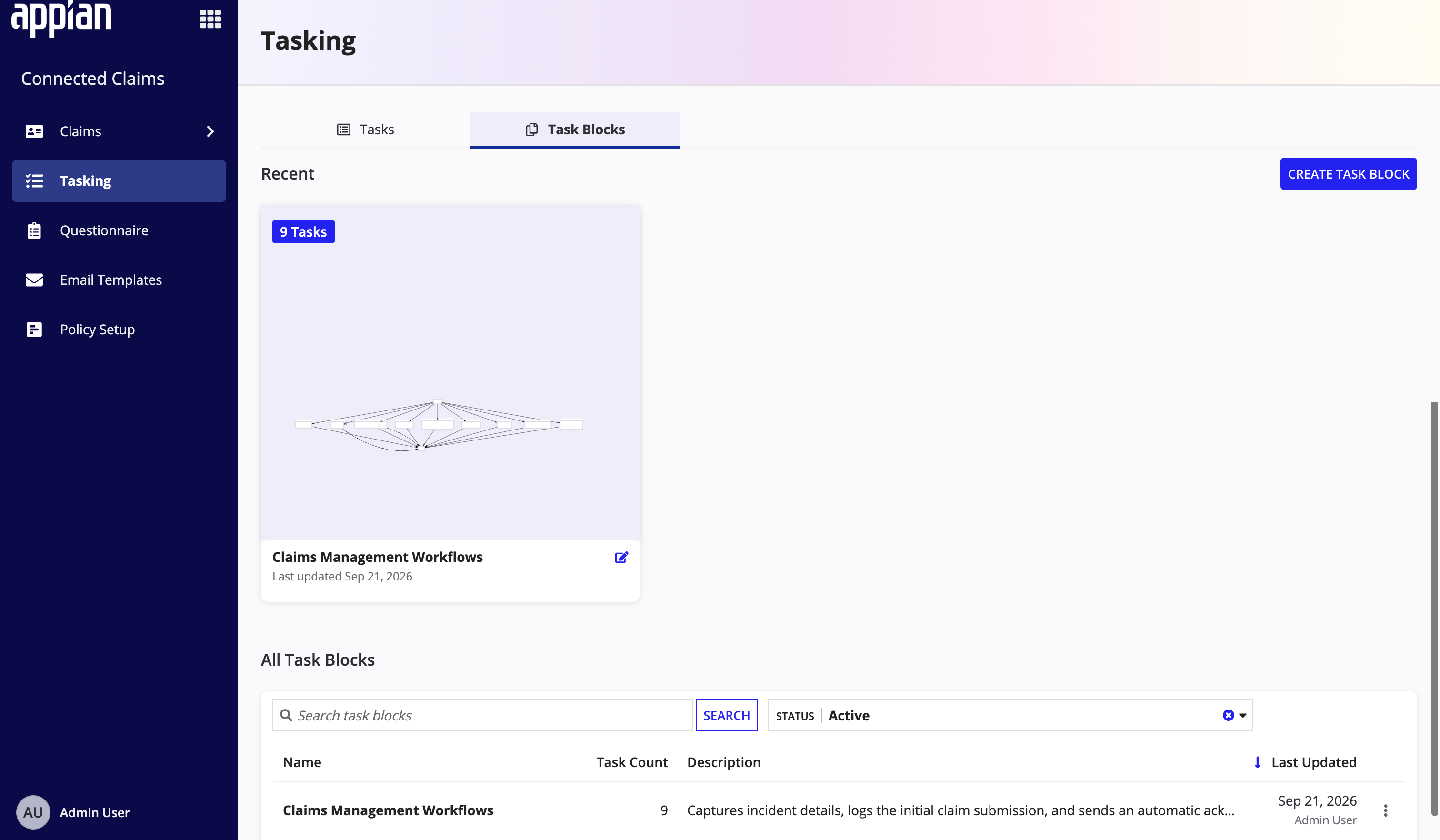Edit Claims Management Workflows card via pencil icon

click(x=622, y=557)
